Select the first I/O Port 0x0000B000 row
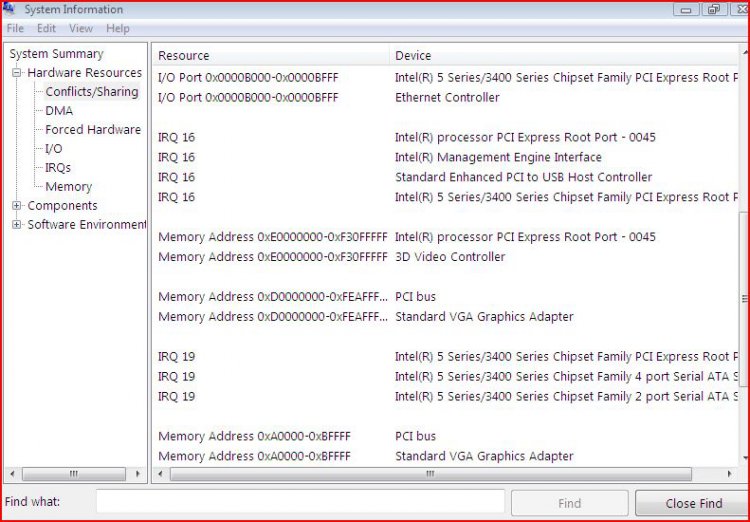The height and width of the screenshot is (522, 750). (x=447, y=78)
